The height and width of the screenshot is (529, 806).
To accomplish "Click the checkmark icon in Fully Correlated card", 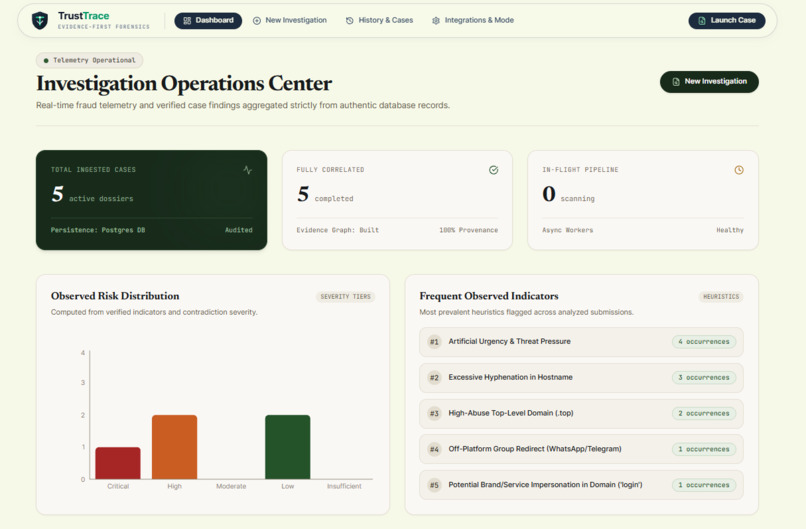I will coord(493,170).
